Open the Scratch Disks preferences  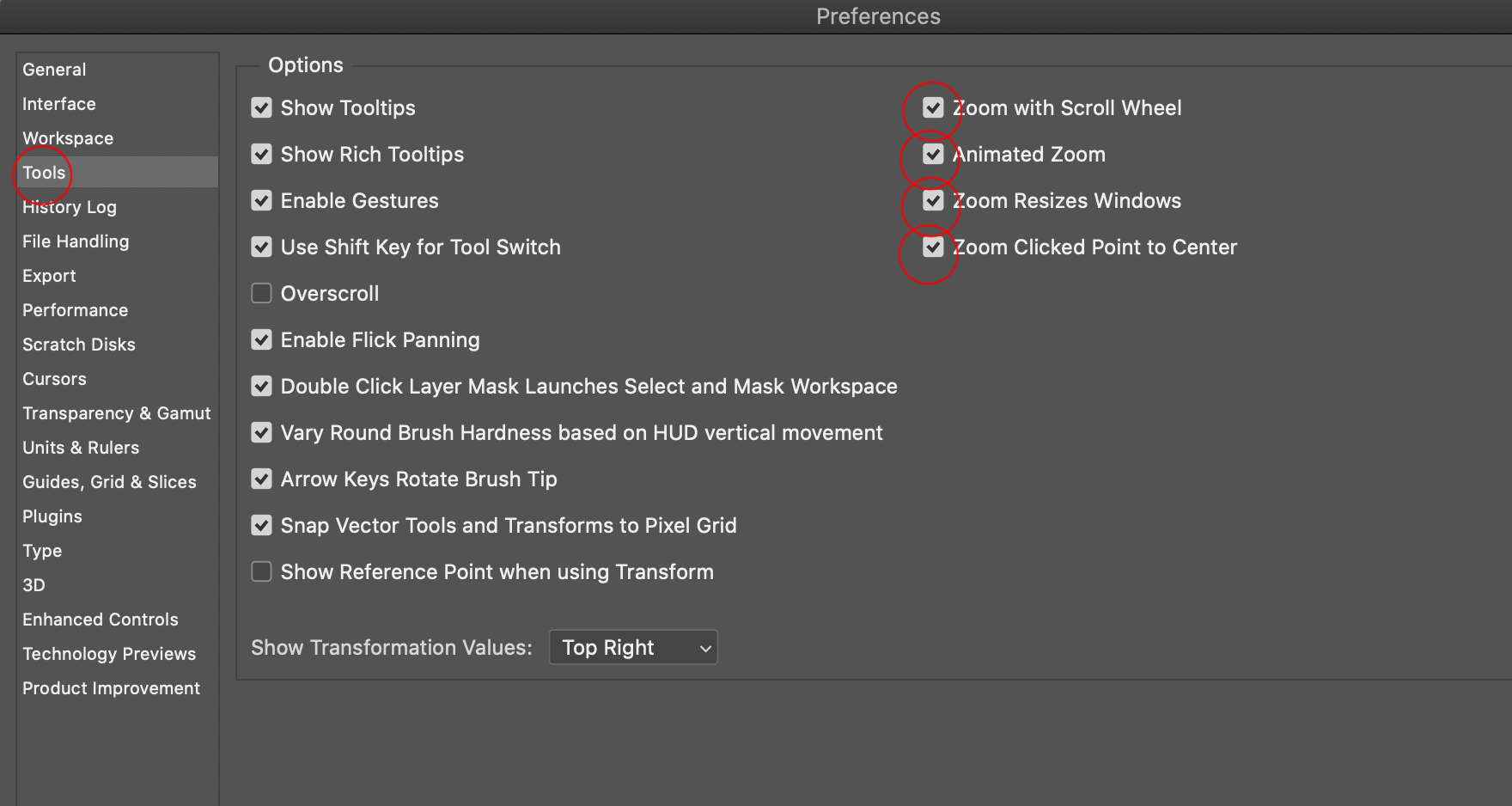78,344
